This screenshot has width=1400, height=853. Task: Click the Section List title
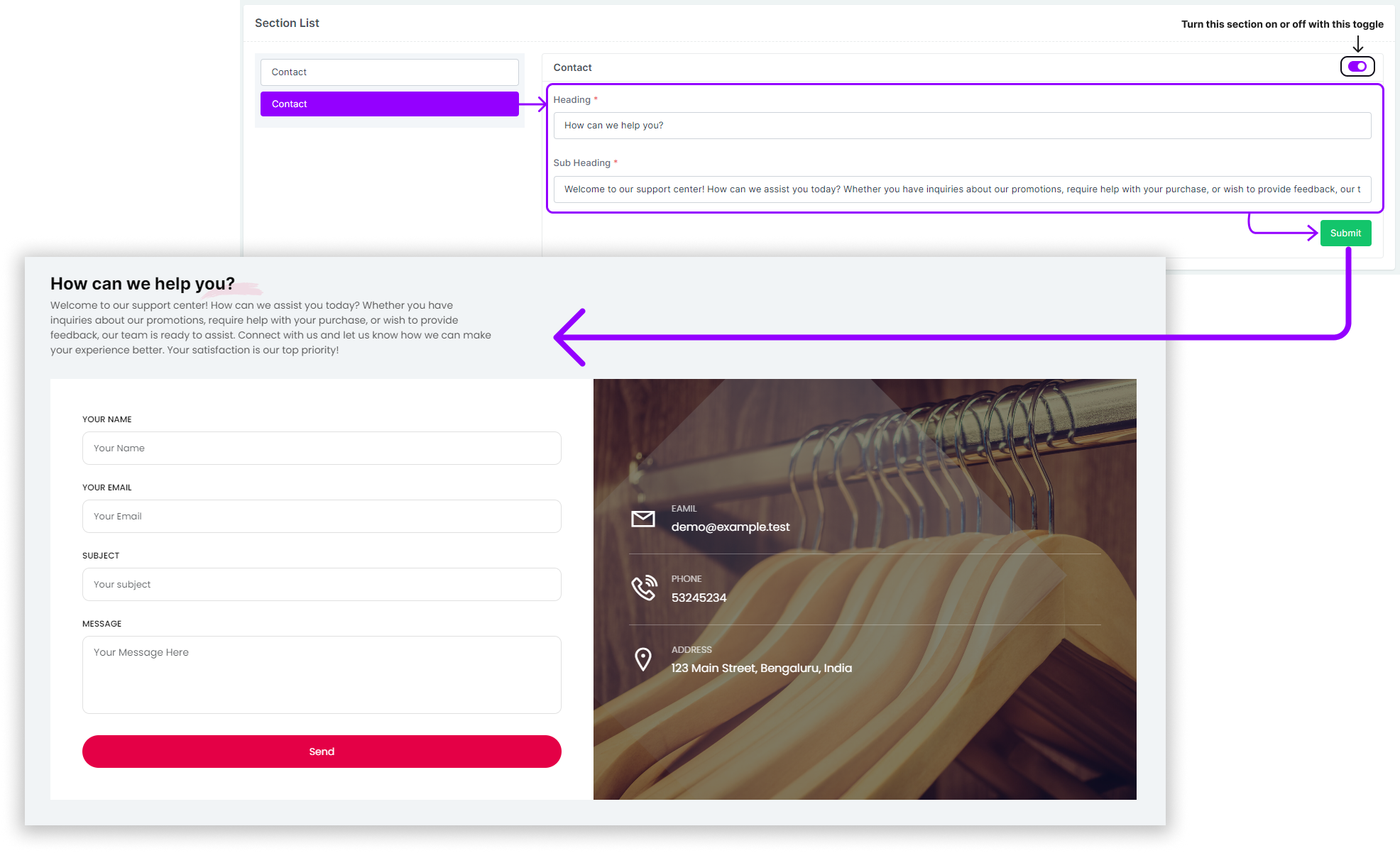coord(287,23)
